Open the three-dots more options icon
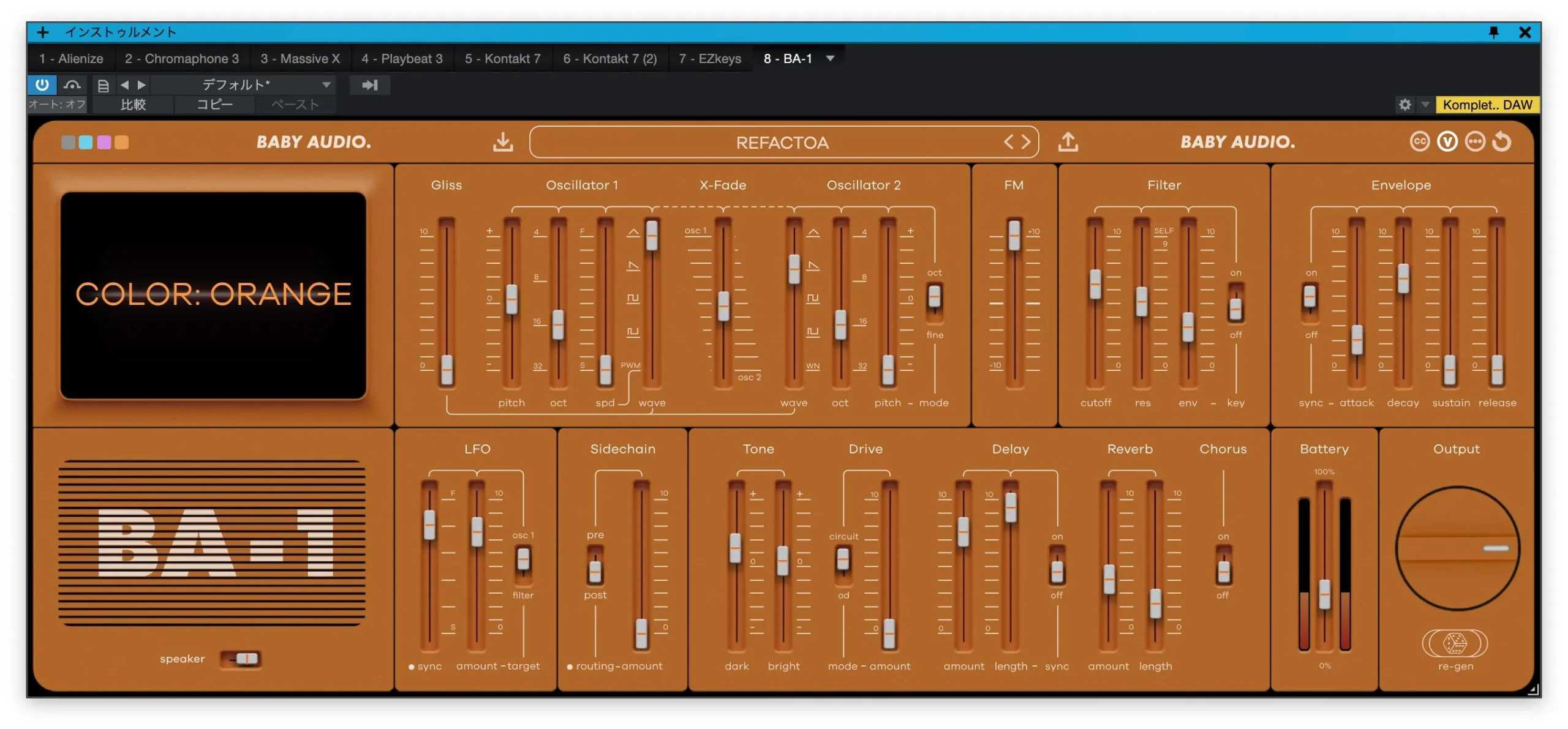 click(x=1474, y=142)
